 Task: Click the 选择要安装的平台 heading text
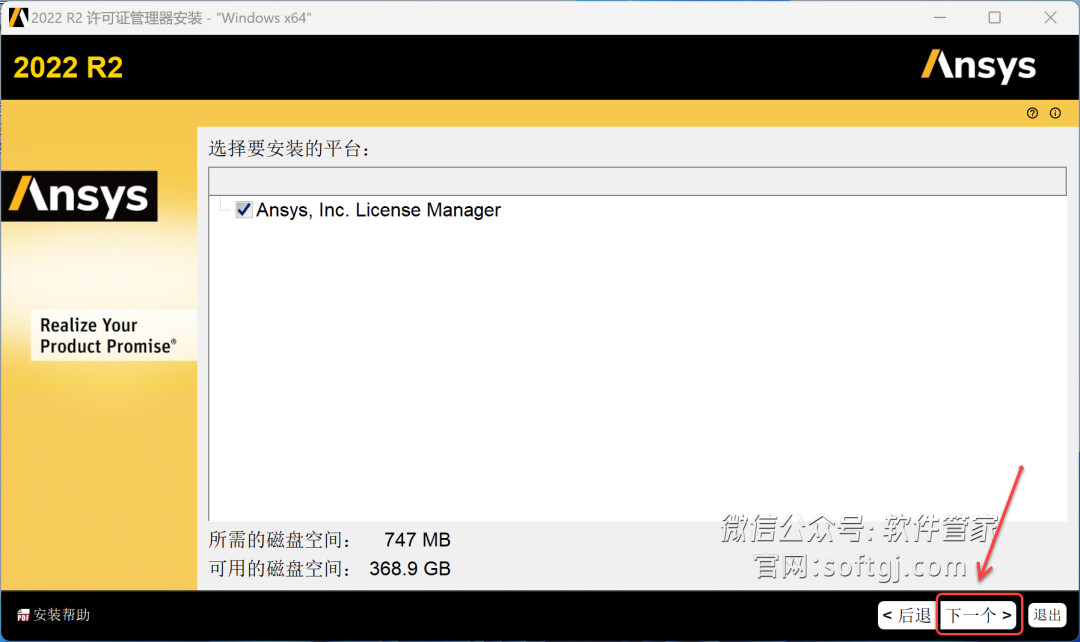[x=289, y=148]
